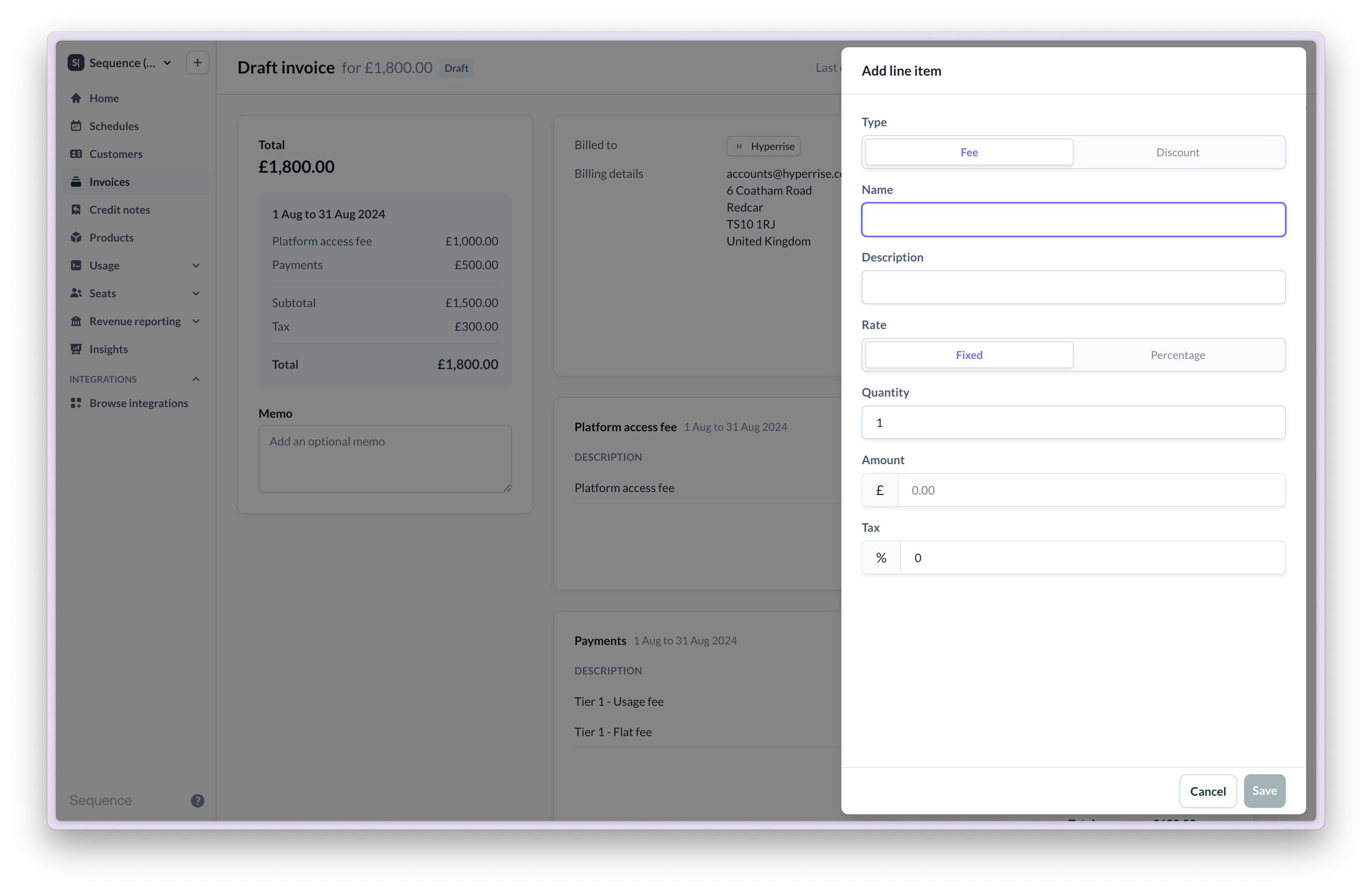This screenshot has width=1372, height=892.
Task: Click the Quantity input field
Action: tap(1073, 422)
